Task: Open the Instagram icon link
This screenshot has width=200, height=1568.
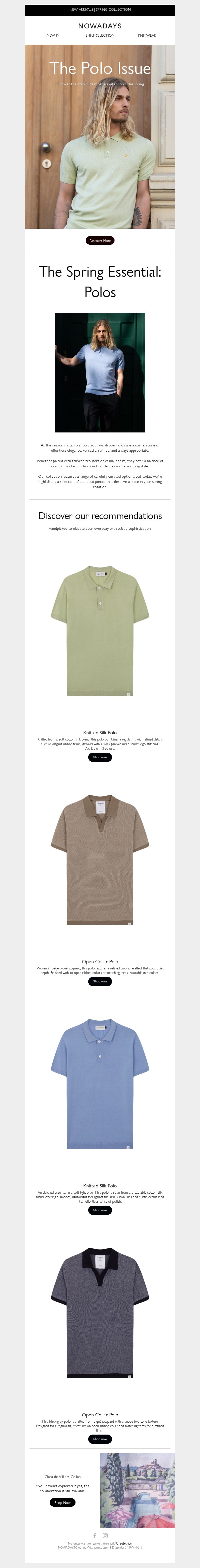Action: [105, 1536]
